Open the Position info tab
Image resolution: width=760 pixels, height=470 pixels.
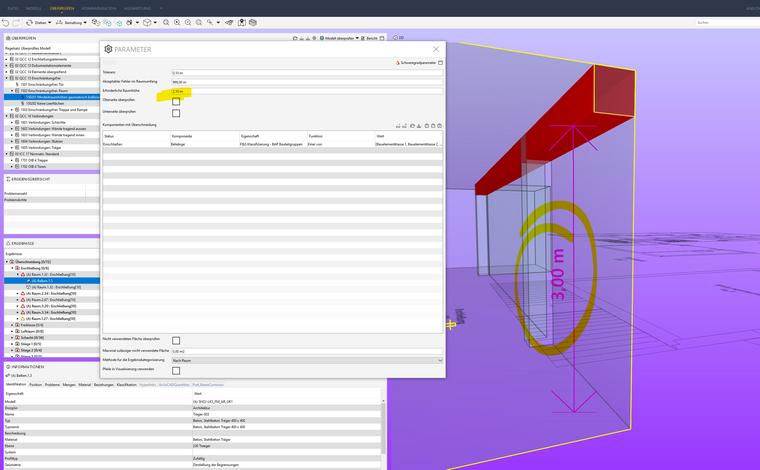(x=35, y=385)
